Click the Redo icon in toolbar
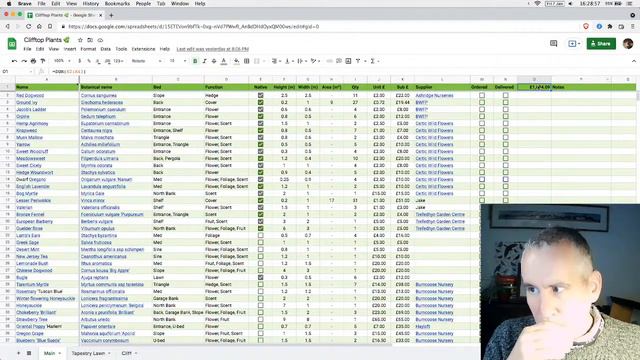 click(x=24, y=61)
